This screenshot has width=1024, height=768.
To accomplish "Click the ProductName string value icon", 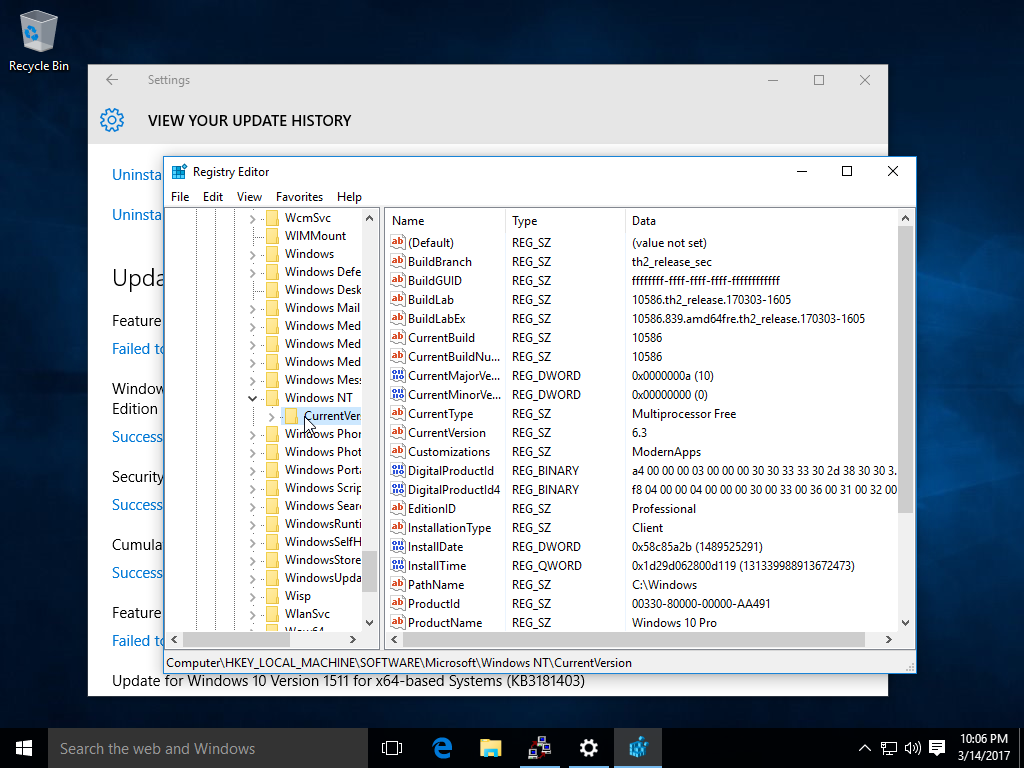I will click(398, 622).
